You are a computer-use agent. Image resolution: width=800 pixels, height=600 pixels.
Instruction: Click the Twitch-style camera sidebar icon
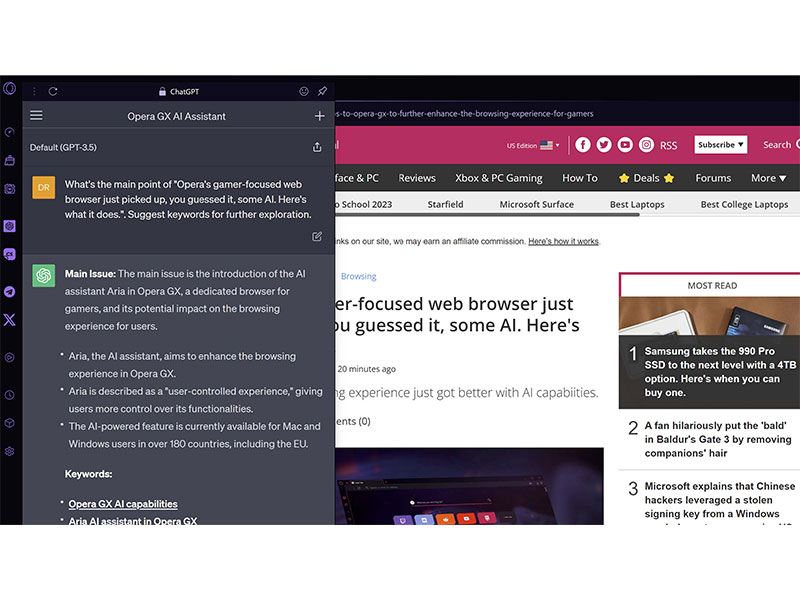[10, 189]
